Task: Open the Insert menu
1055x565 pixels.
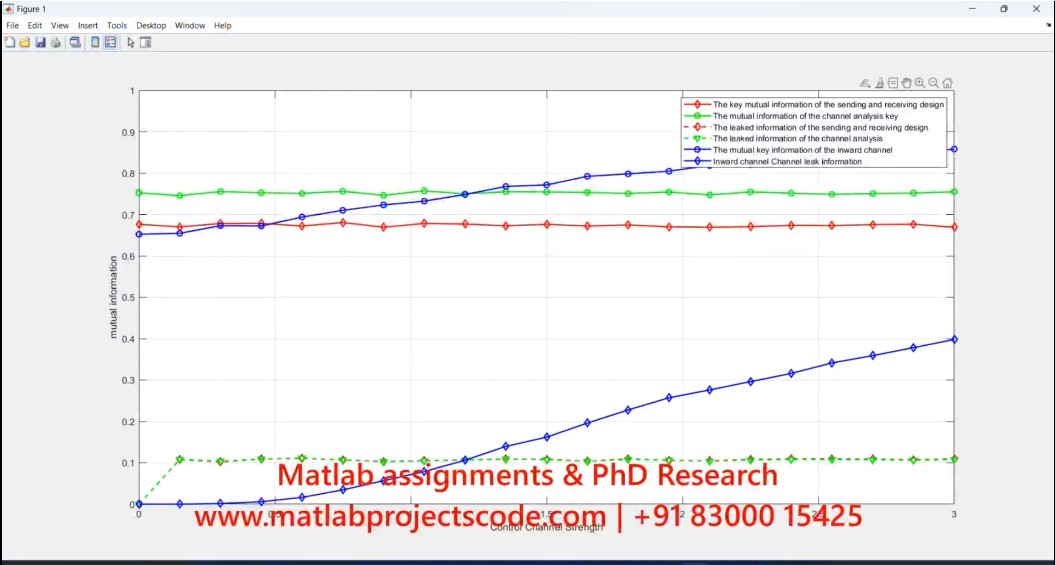Action: click(x=87, y=26)
